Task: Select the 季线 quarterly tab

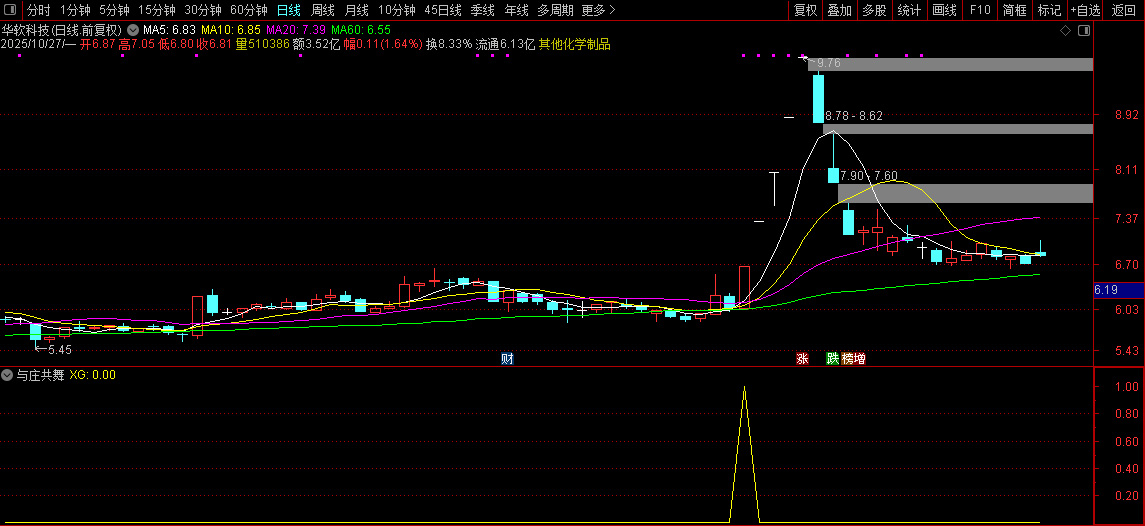Action: coord(482,10)
